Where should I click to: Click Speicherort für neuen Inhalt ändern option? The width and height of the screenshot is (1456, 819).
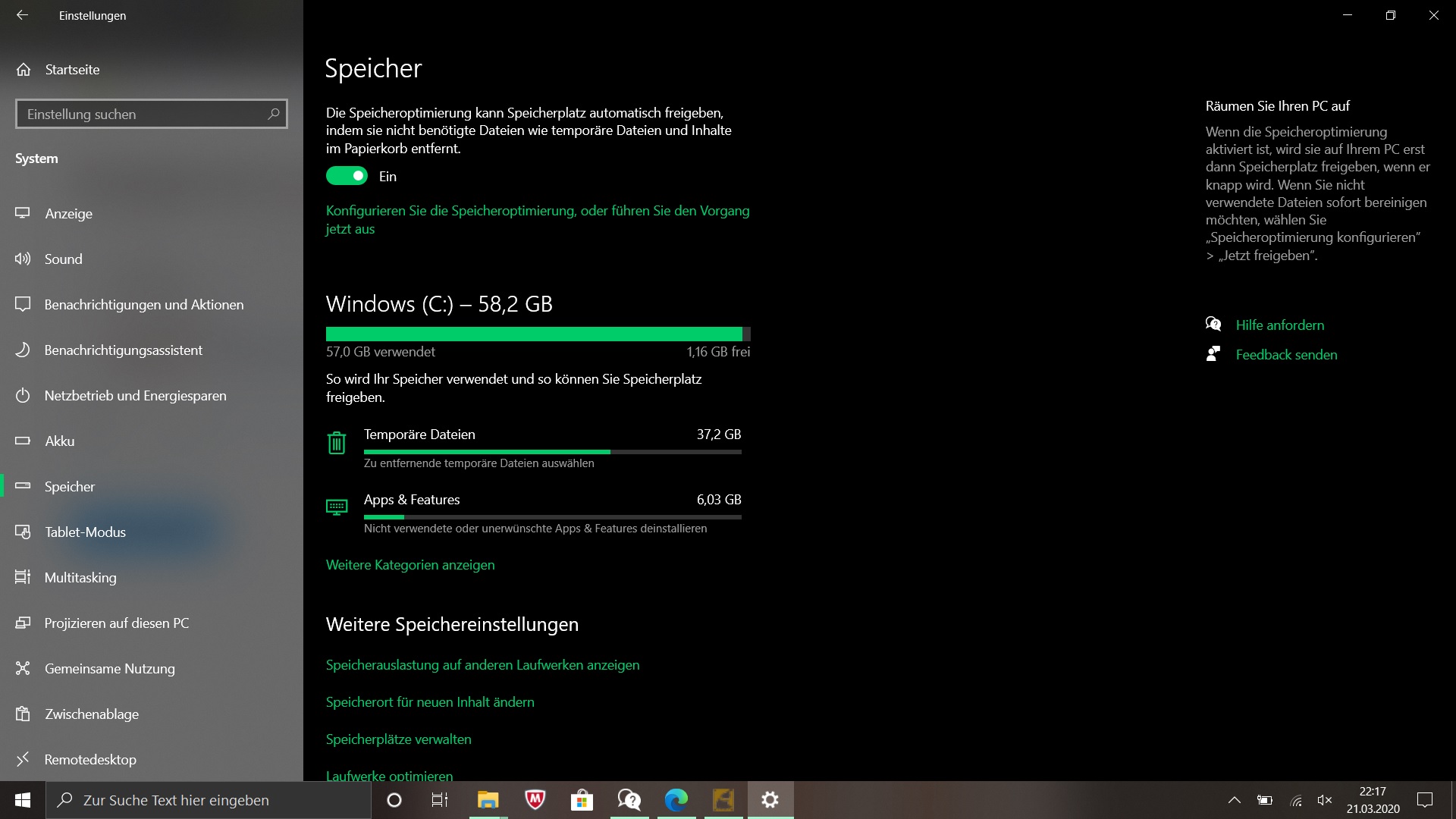coord(430,701)
